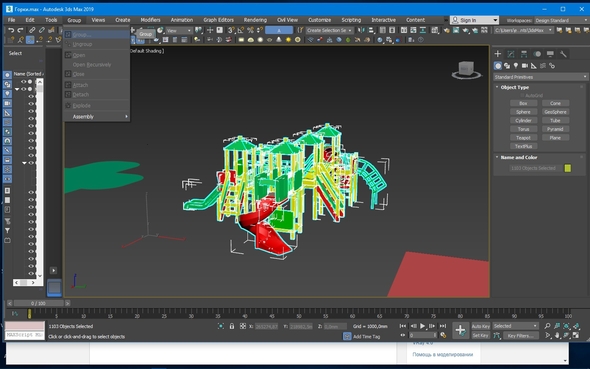The width and height of the screenshot is (590, 369).
Task: Open the Standard Primitives dropdown
Action: coord(540,77)
